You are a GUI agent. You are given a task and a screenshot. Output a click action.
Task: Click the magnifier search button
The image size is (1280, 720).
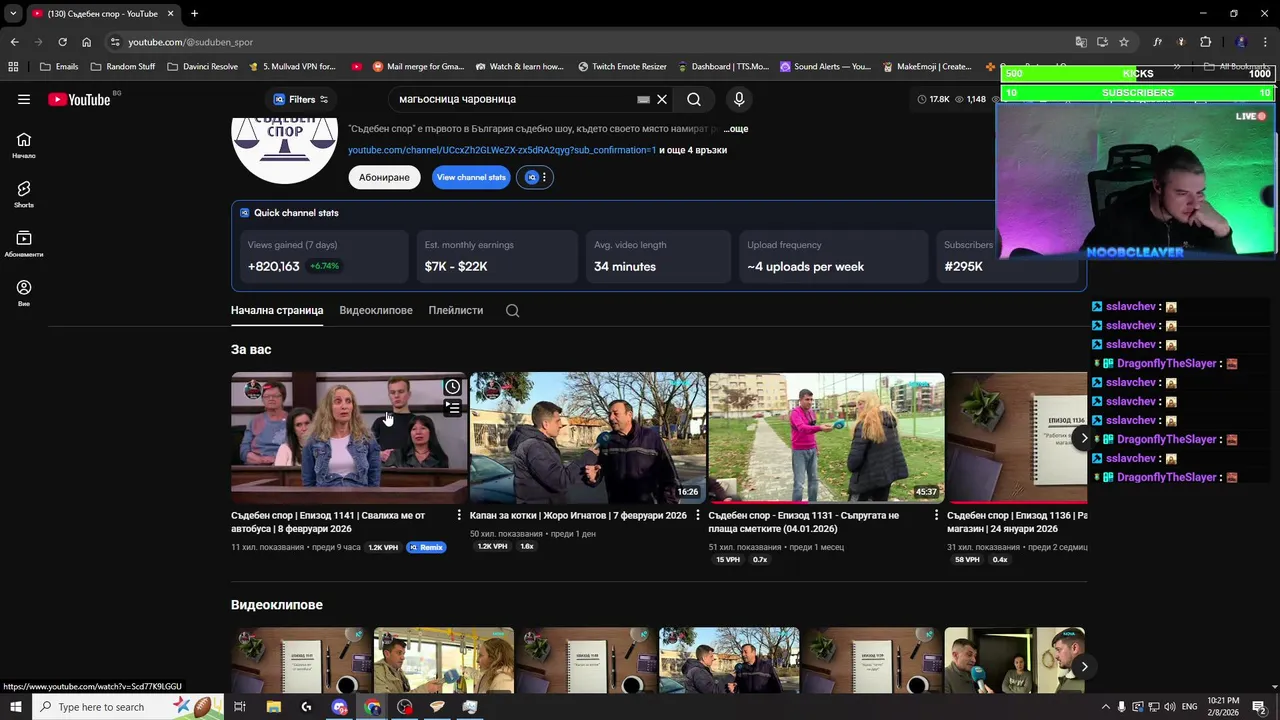694,99
